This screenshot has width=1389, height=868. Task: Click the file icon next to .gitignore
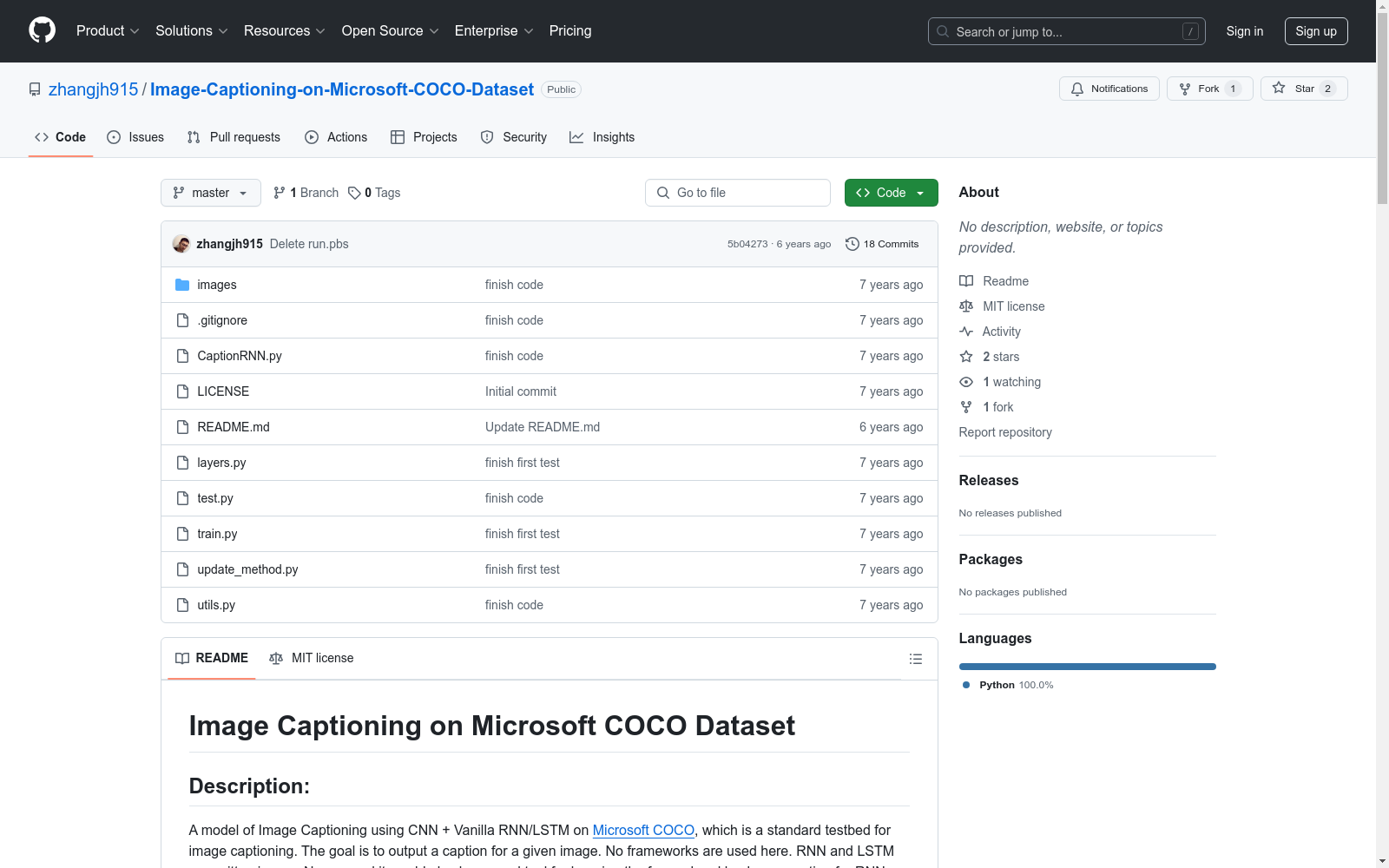pos(182,320)
